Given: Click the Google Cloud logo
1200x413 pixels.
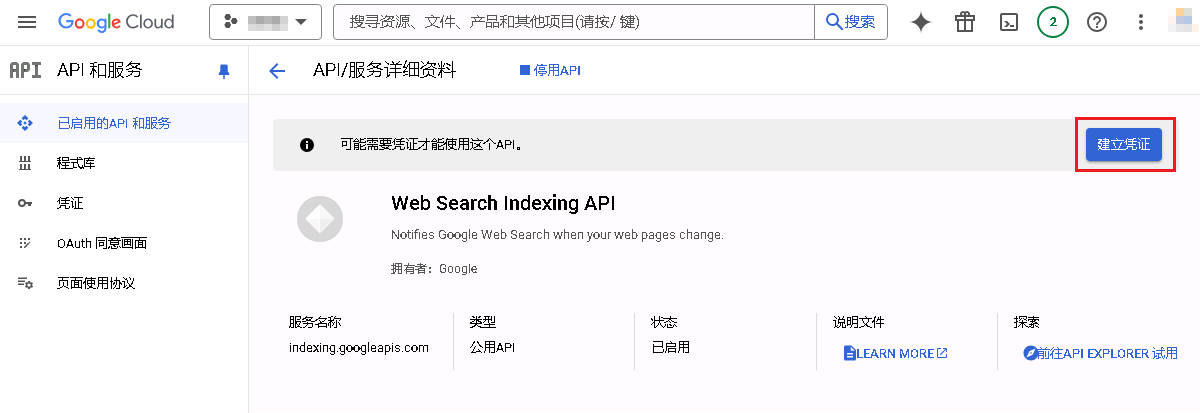Looking at the screenshot, I should tap(116, 22).
